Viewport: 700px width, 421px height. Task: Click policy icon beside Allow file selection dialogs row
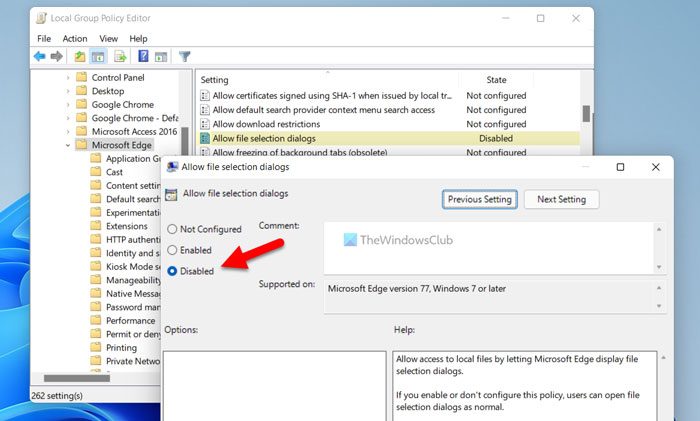pyautogui.click(x=205, y=138)
